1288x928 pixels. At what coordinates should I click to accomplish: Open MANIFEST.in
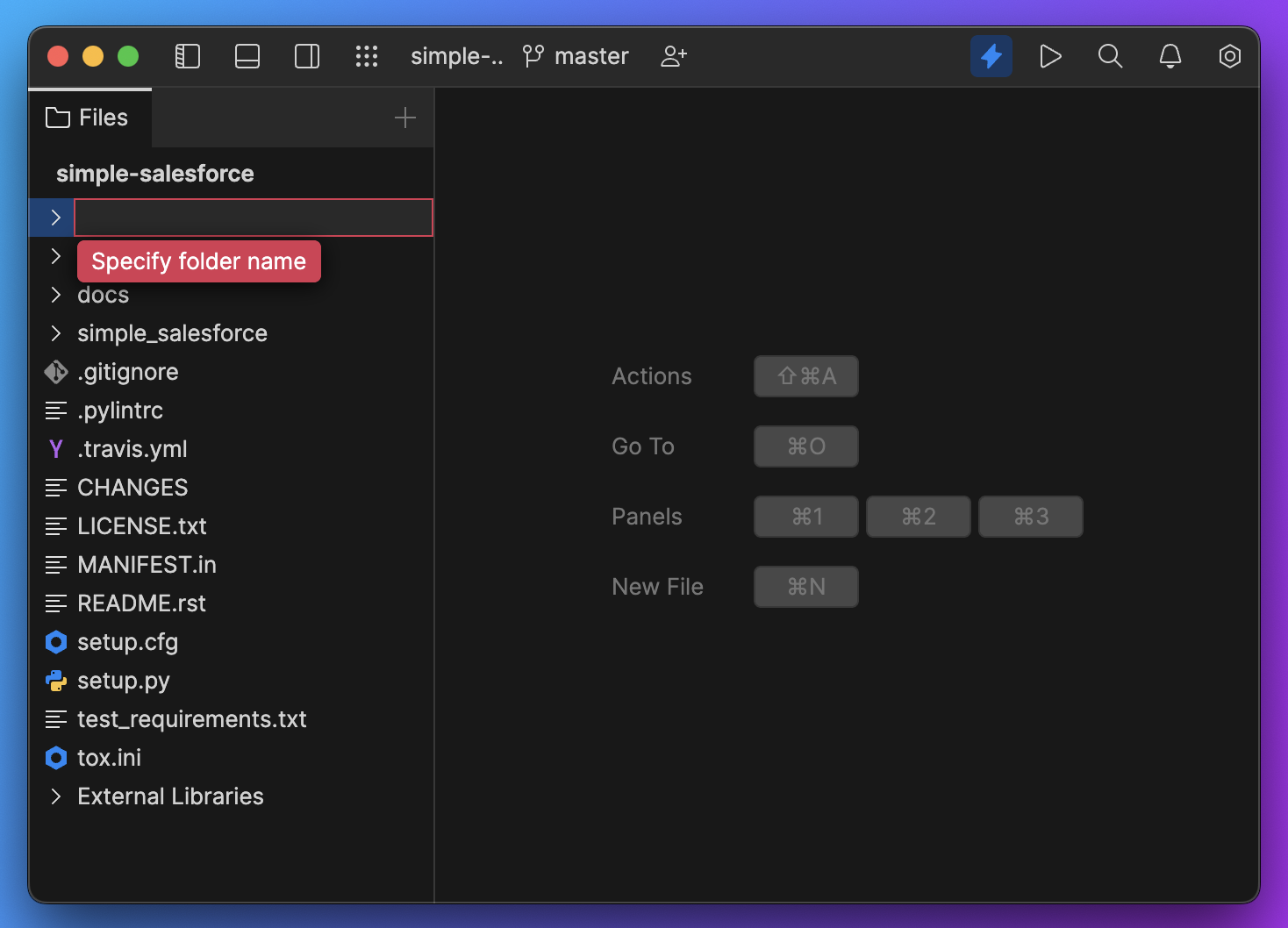point(147,565)
